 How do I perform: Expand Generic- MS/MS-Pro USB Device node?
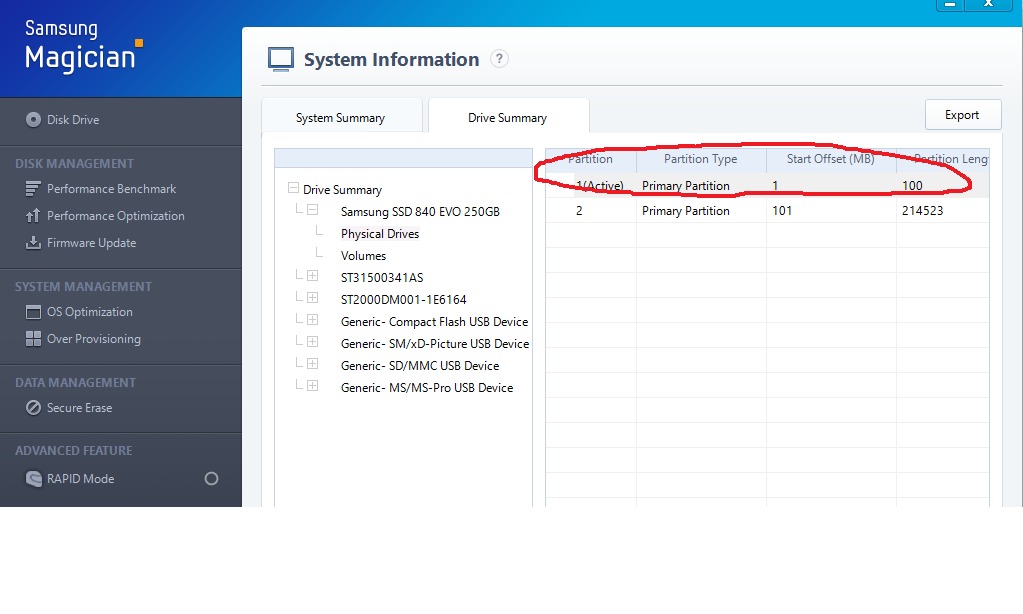pos(313,386)
